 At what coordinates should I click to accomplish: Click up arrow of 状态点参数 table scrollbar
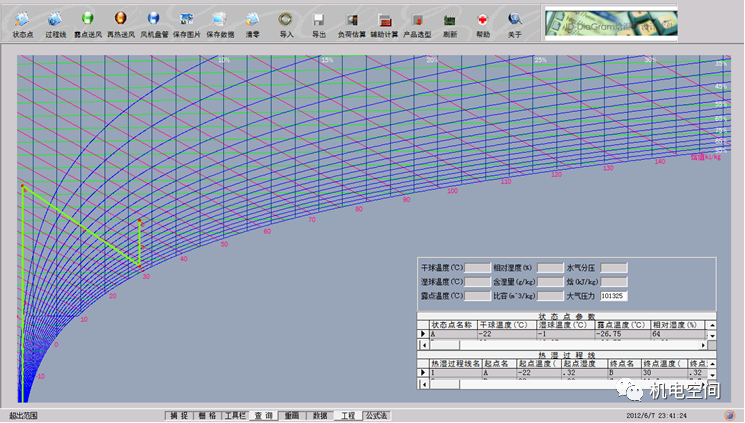pos(712,325)
